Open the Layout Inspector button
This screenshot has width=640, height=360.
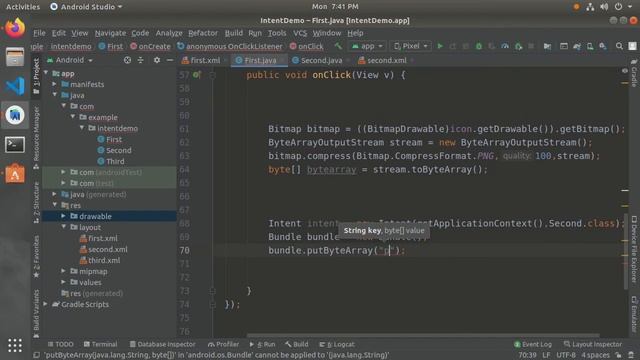click(593, 344)
